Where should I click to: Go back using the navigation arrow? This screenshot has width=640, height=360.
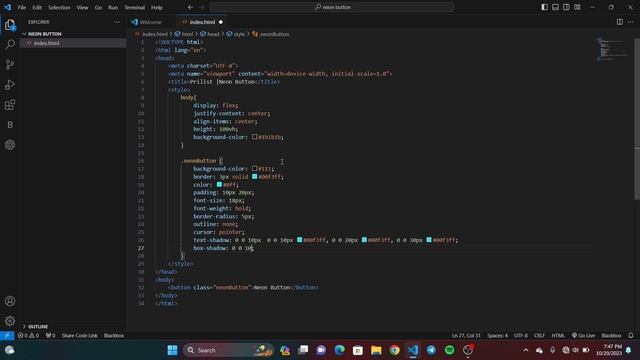click(190, 7)
